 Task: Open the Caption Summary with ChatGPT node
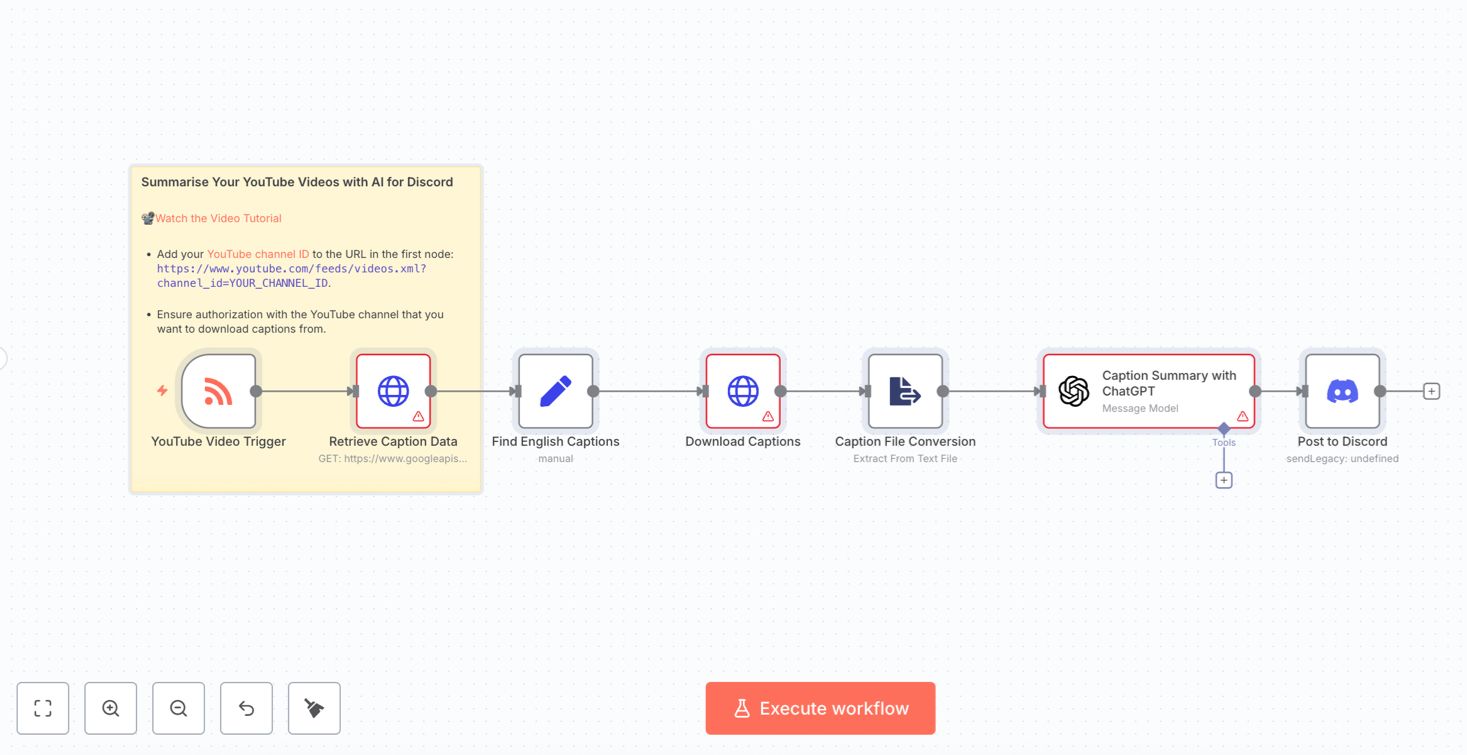pos(1149,391)
